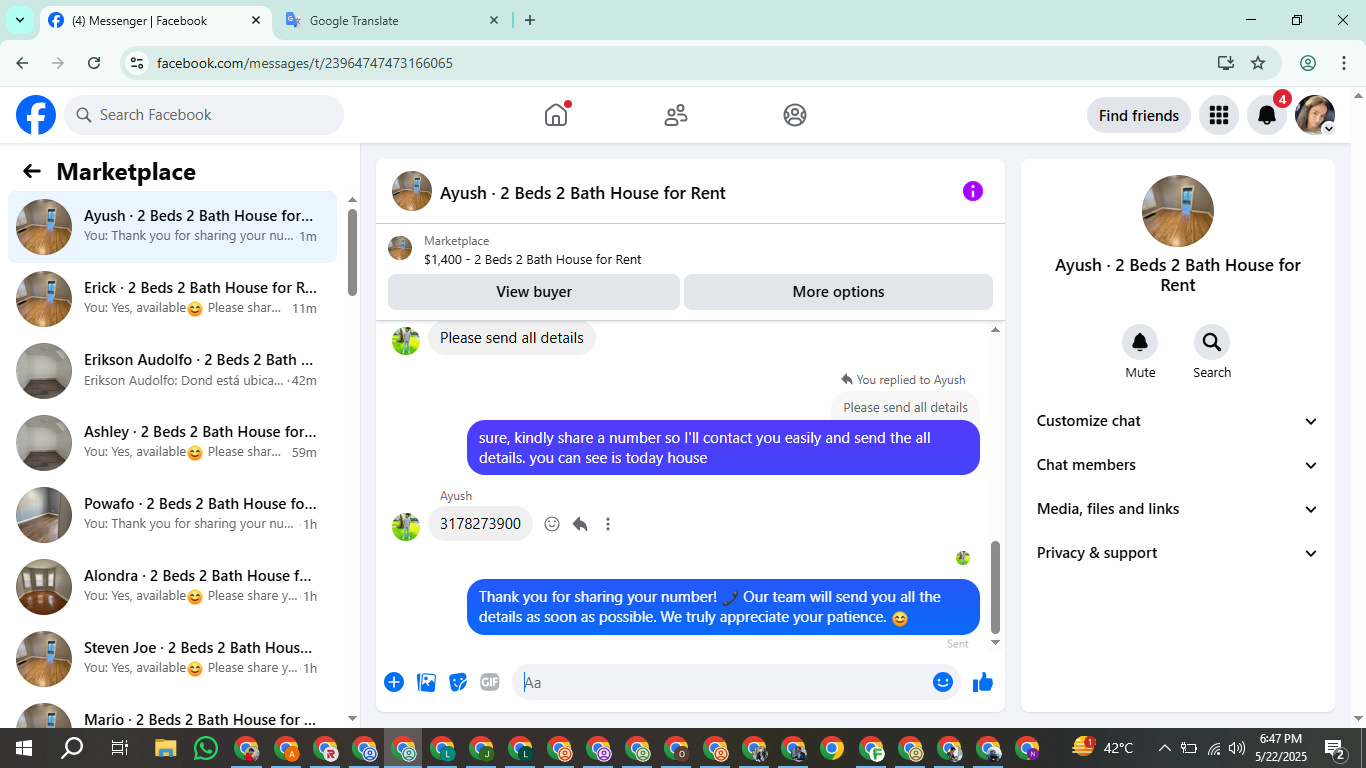Open more actions plus icon in composer

(394, 682)
